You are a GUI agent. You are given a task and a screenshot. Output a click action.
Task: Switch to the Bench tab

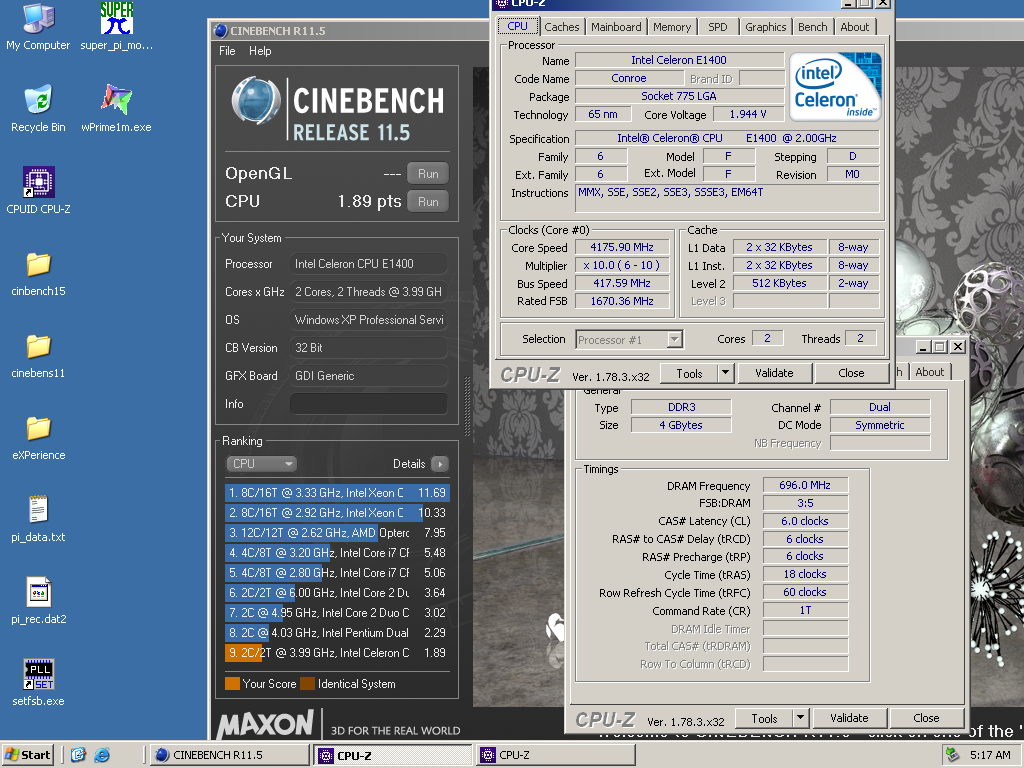click(812, 27)
